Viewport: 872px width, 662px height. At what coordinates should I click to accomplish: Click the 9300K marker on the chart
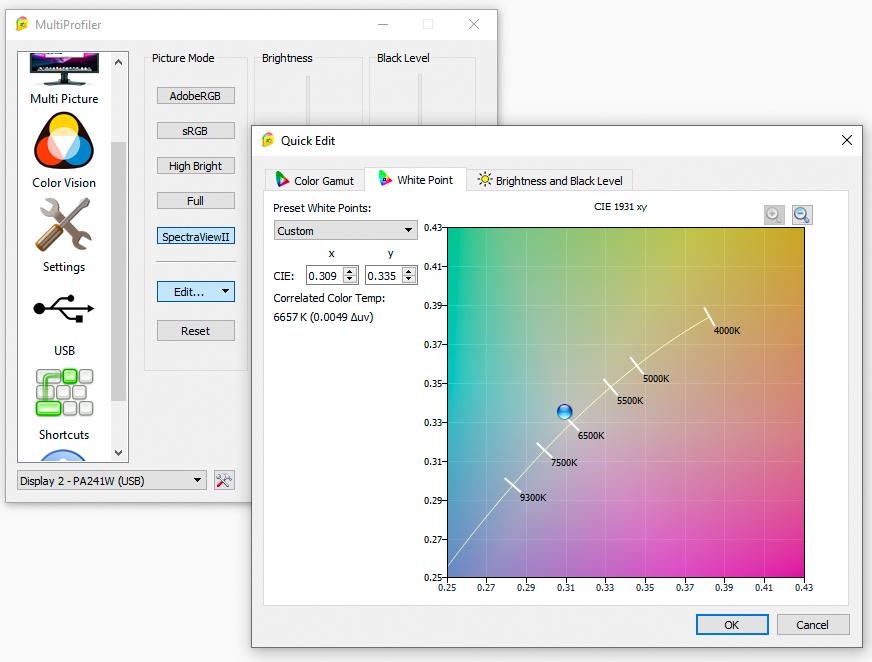point(512,485)
